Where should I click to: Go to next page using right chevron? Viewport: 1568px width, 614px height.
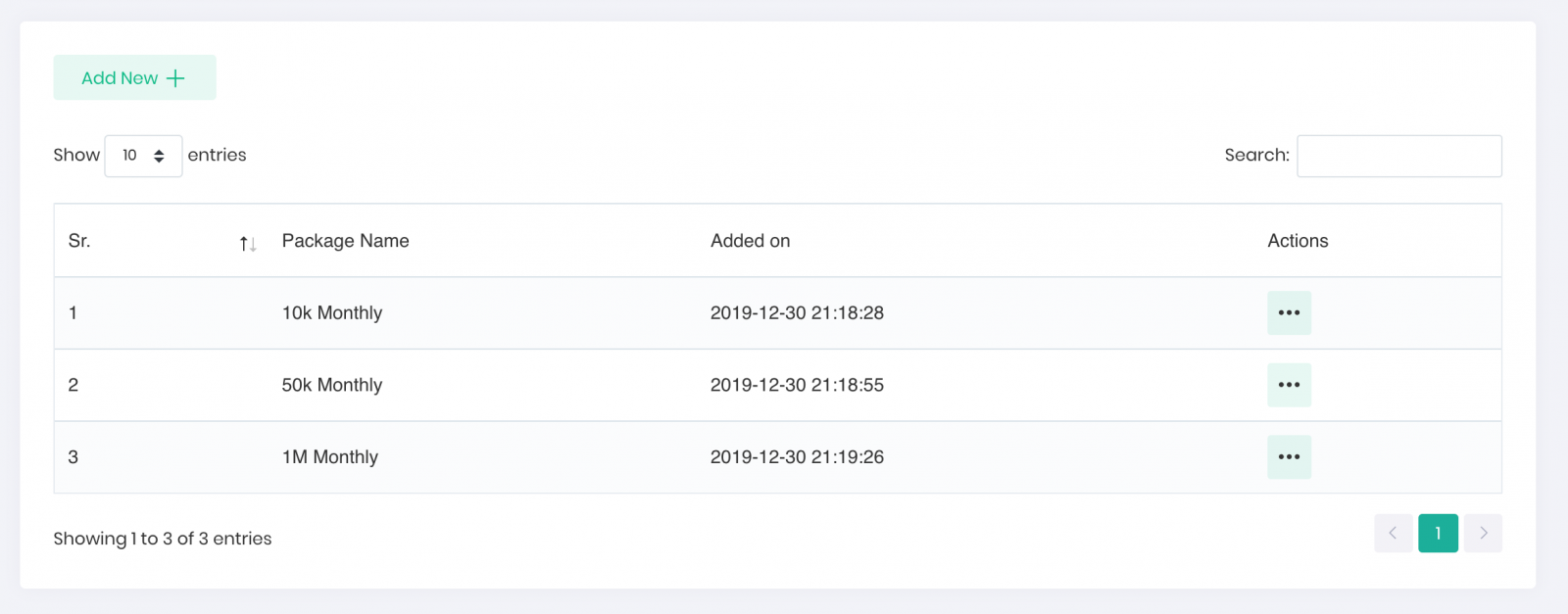click(x=1483, y=534)
